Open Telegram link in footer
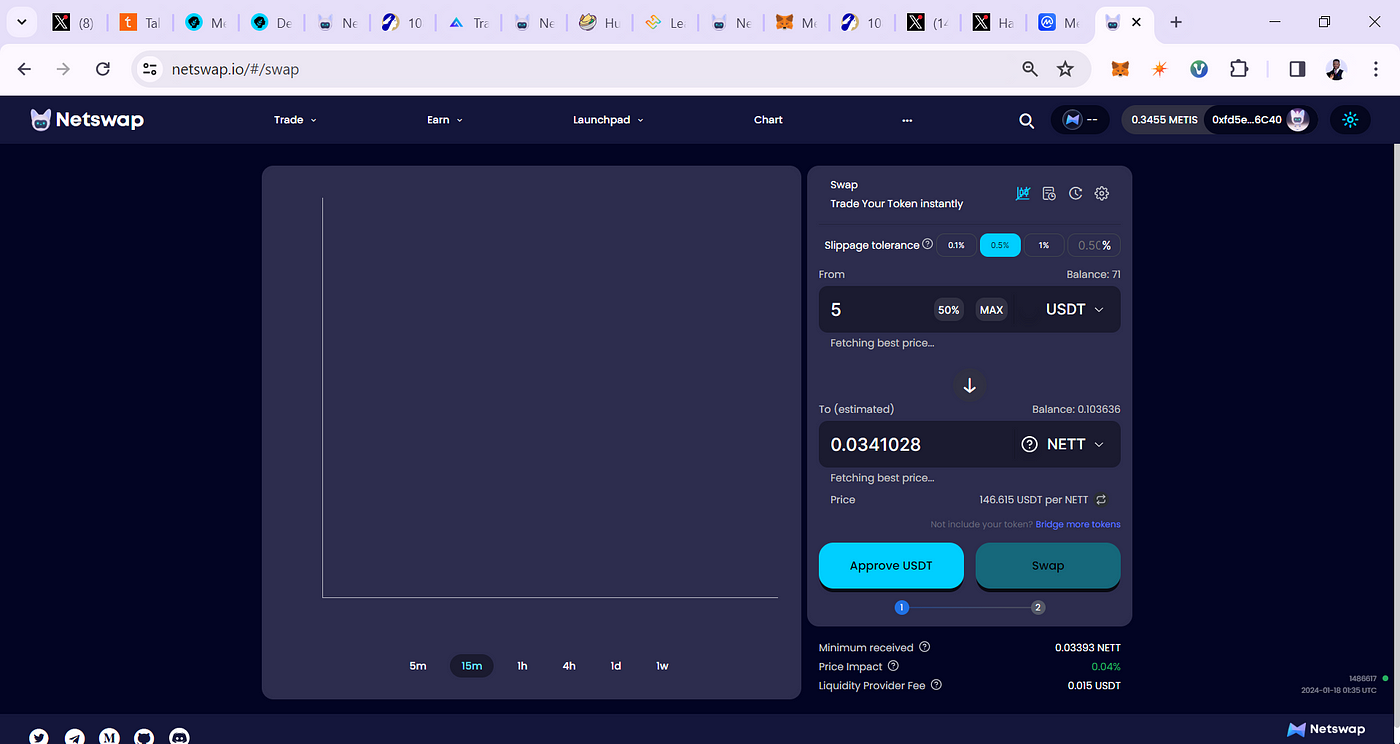Screen dimensions: 1400x744 (x=75, y=737)
